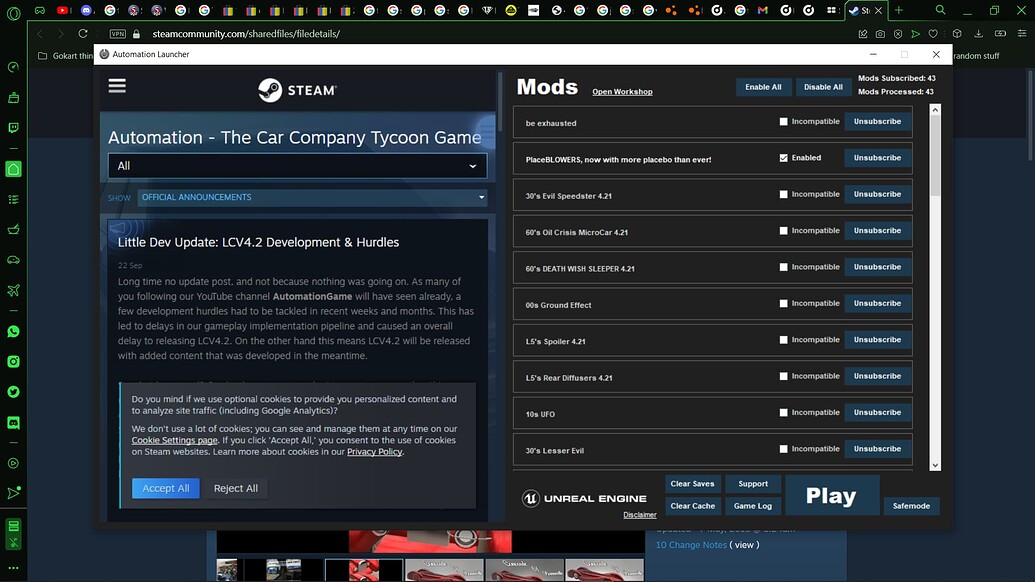Viewport: 1035px width, 582px height.
Task: Launch the game with Play button
Action: pos(832,496)
